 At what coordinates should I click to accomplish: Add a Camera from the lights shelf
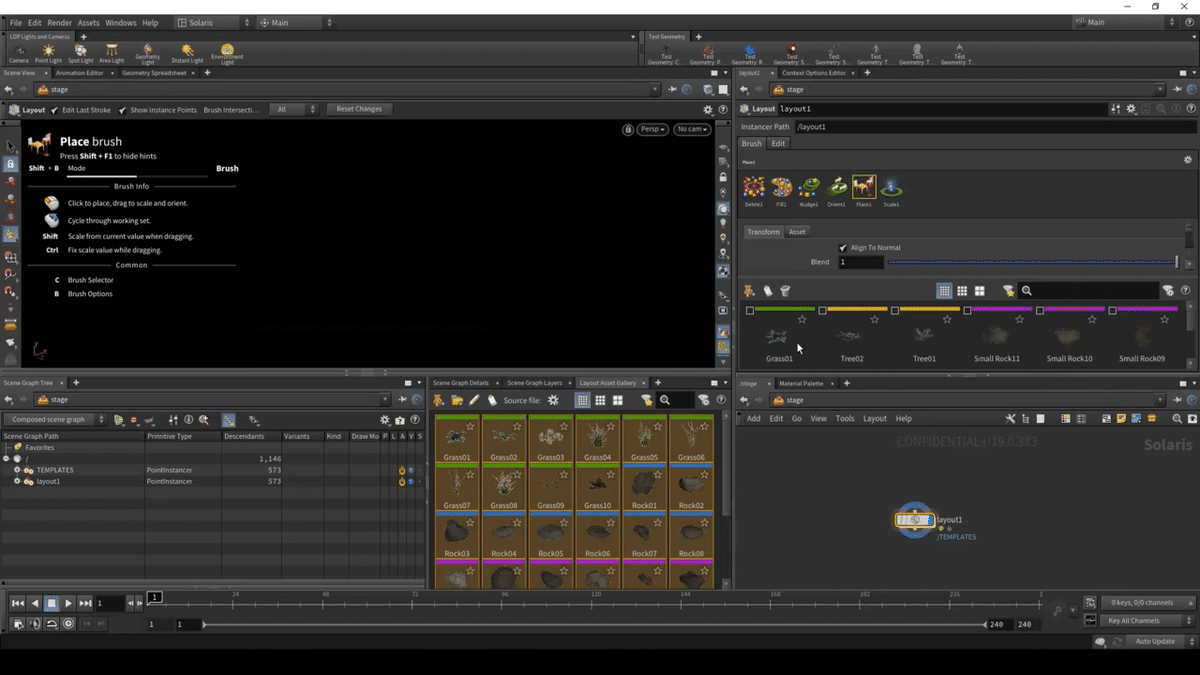pos(19,53)
